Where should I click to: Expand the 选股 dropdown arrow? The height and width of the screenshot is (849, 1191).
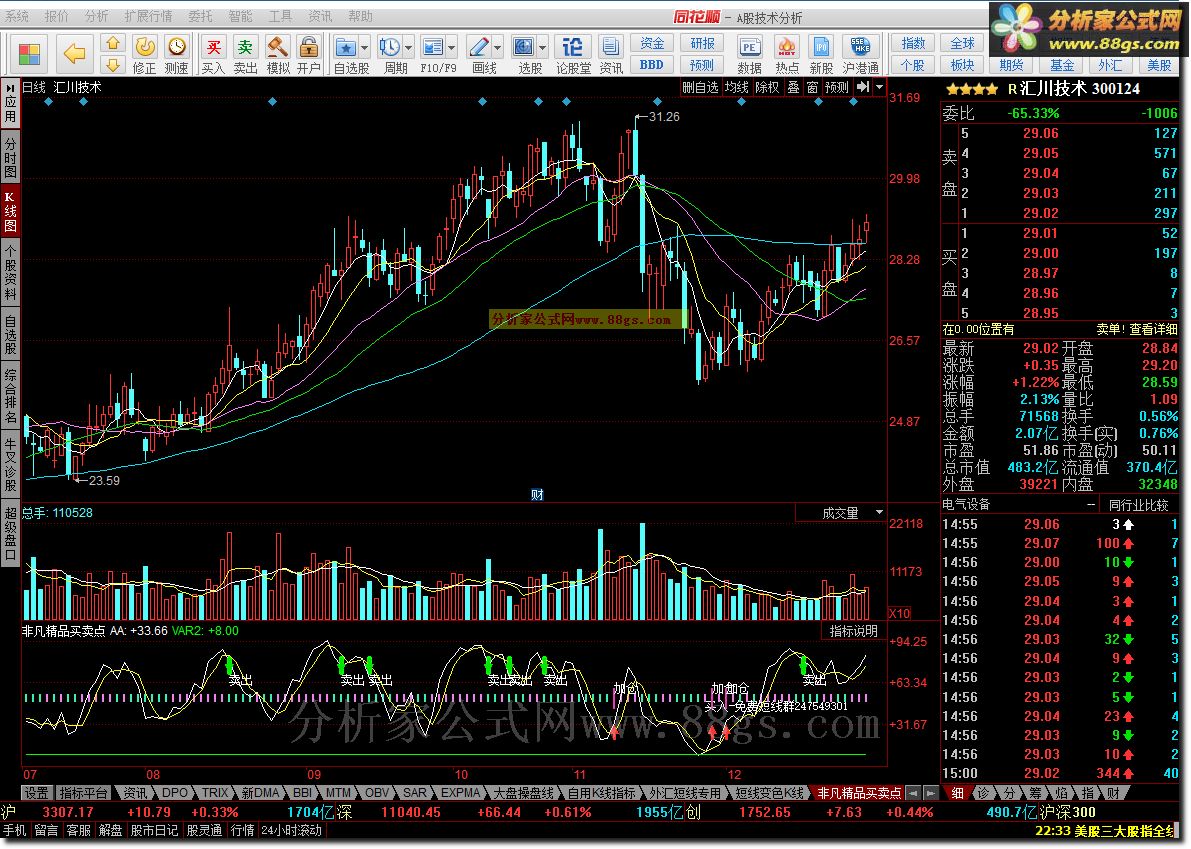(542, 48)
